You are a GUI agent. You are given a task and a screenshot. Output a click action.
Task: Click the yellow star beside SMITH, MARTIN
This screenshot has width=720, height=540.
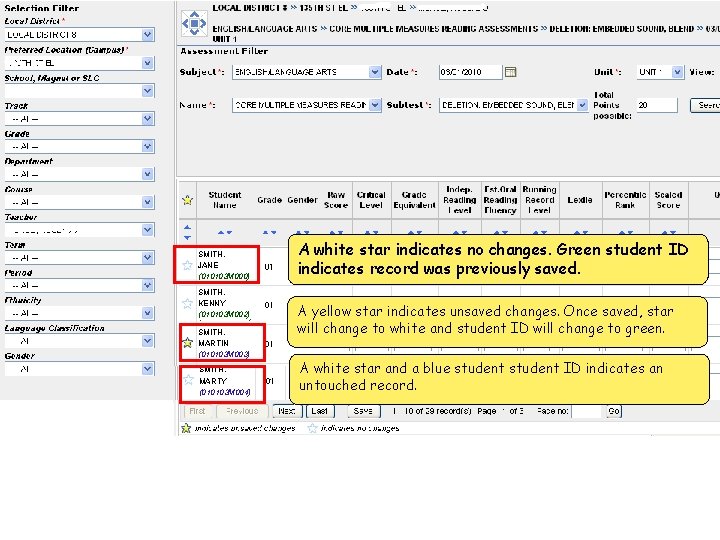tap(187, 343)
